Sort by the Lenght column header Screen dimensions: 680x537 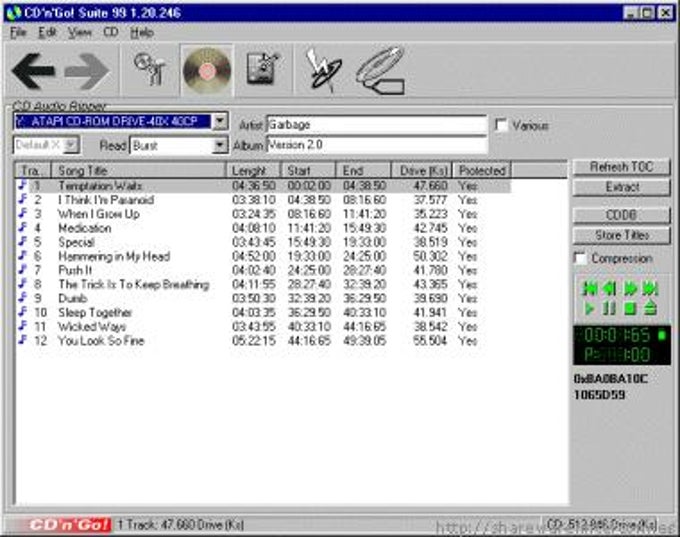tap(254, 170)
